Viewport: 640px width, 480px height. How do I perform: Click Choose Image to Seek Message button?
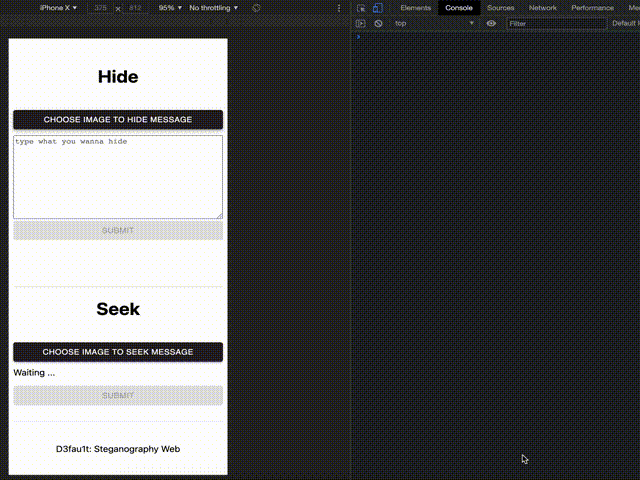118,352
